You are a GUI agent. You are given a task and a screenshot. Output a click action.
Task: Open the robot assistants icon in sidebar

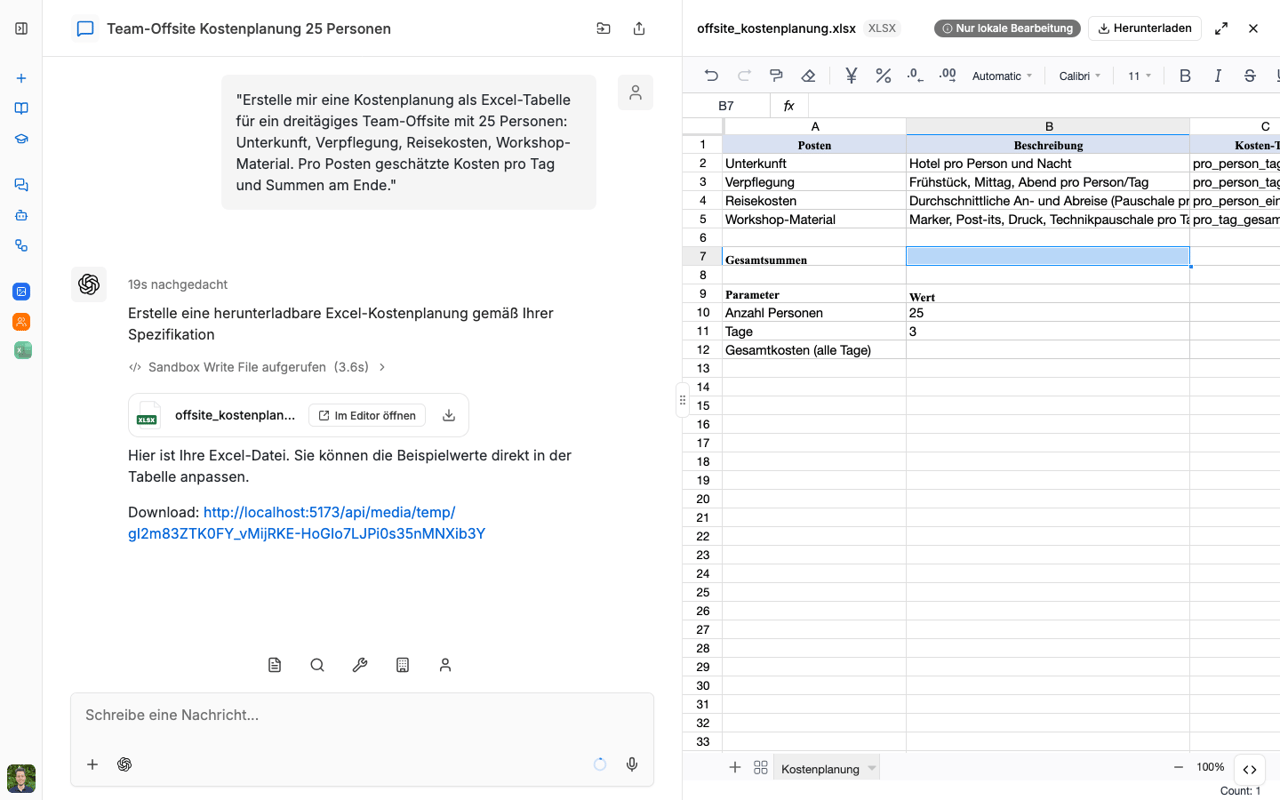click(21, 215)
